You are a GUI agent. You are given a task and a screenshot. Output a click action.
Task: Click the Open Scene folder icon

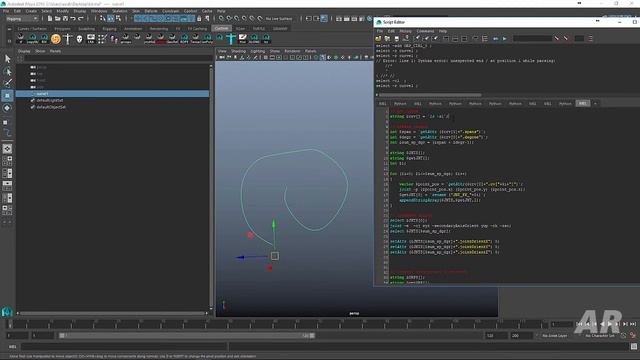(x=58, y=18)
